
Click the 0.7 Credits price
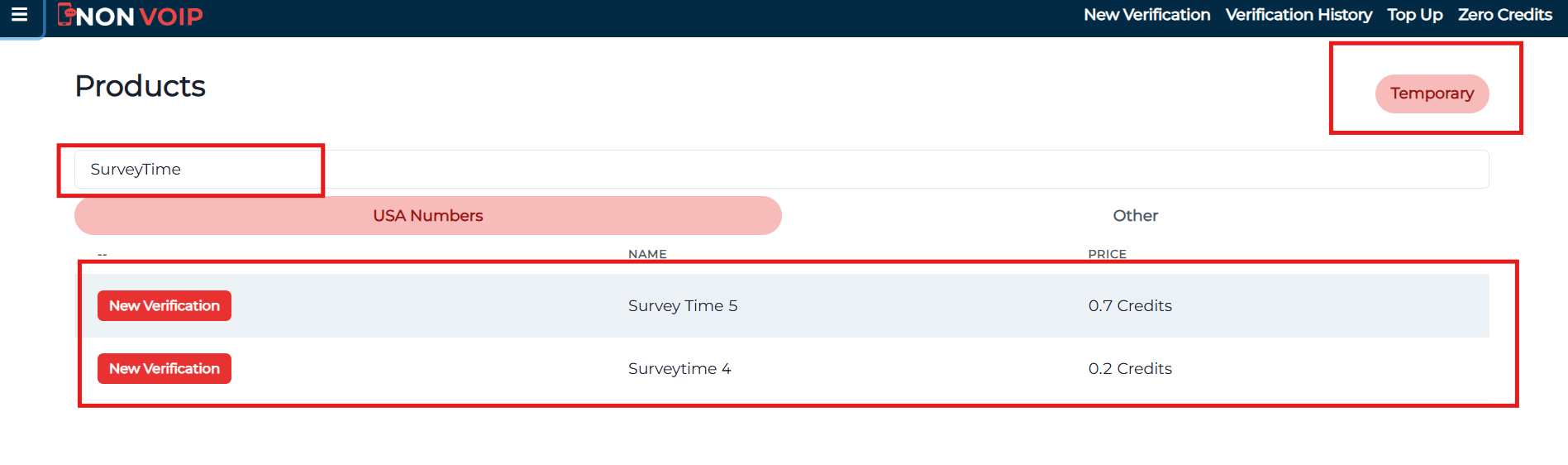pyautogui.click(x=1130, y=306)
